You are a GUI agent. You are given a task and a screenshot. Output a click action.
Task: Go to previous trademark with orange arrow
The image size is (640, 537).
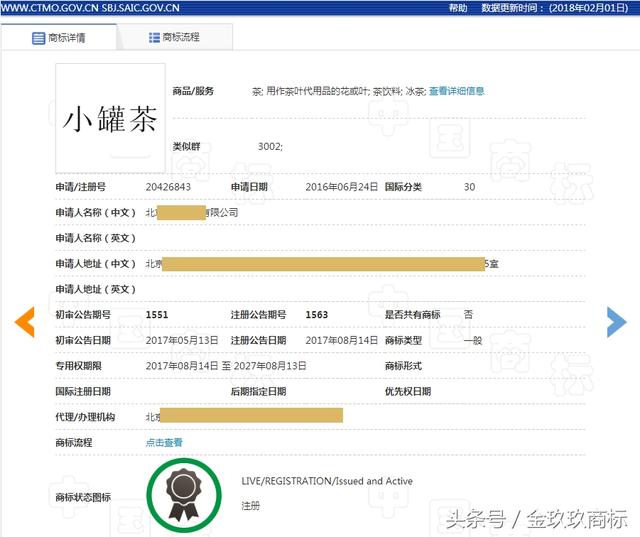24,322
